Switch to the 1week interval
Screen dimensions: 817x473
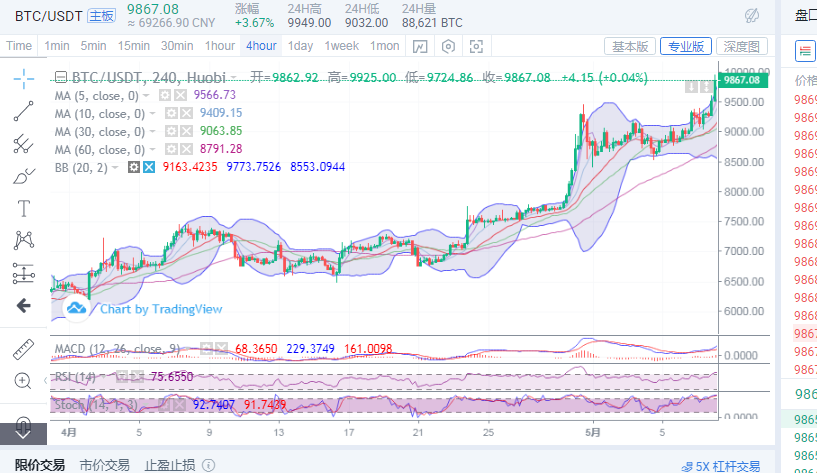(x=342, y=46)
